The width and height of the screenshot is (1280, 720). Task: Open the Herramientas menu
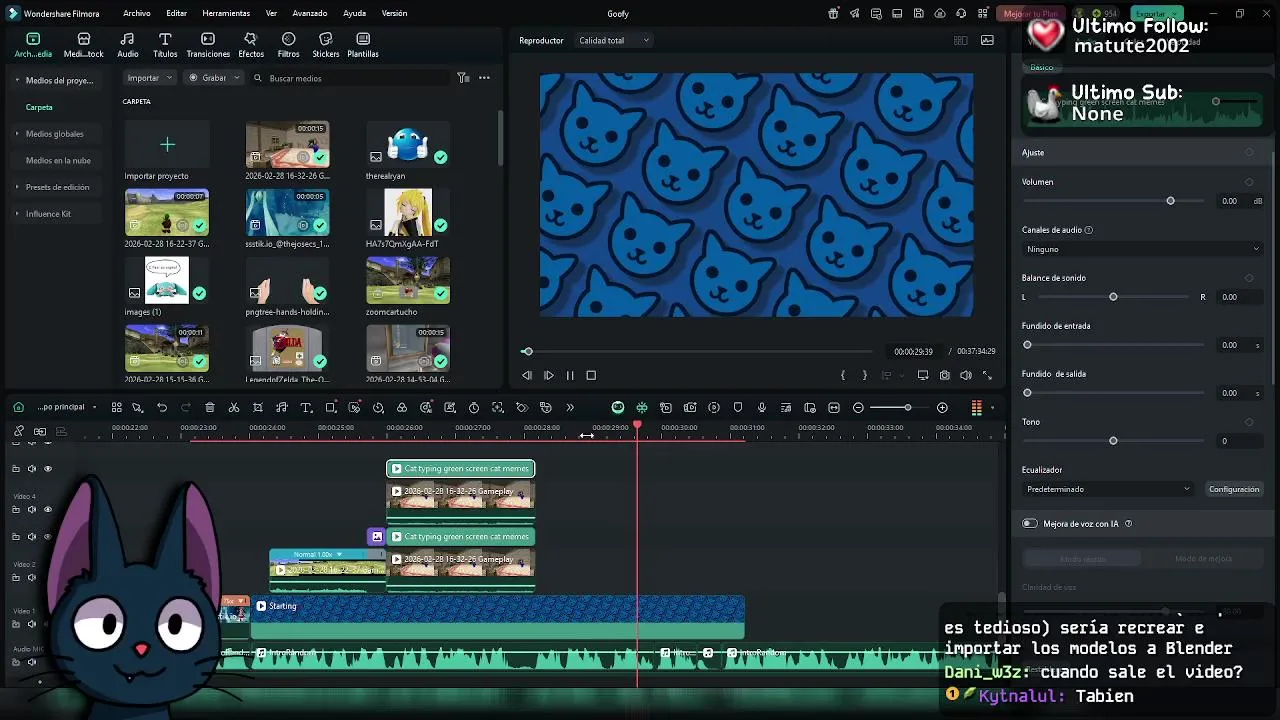point(226,13)
